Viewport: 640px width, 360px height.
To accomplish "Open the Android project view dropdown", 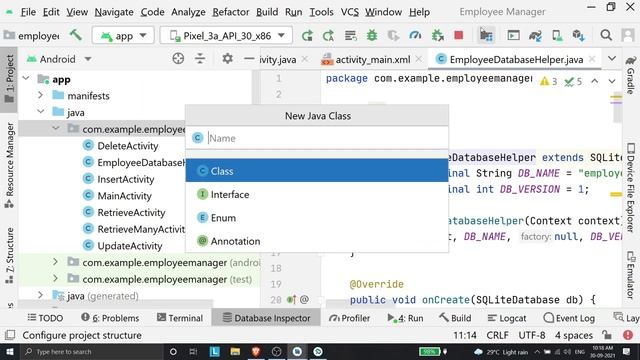I will coord(59,59).
